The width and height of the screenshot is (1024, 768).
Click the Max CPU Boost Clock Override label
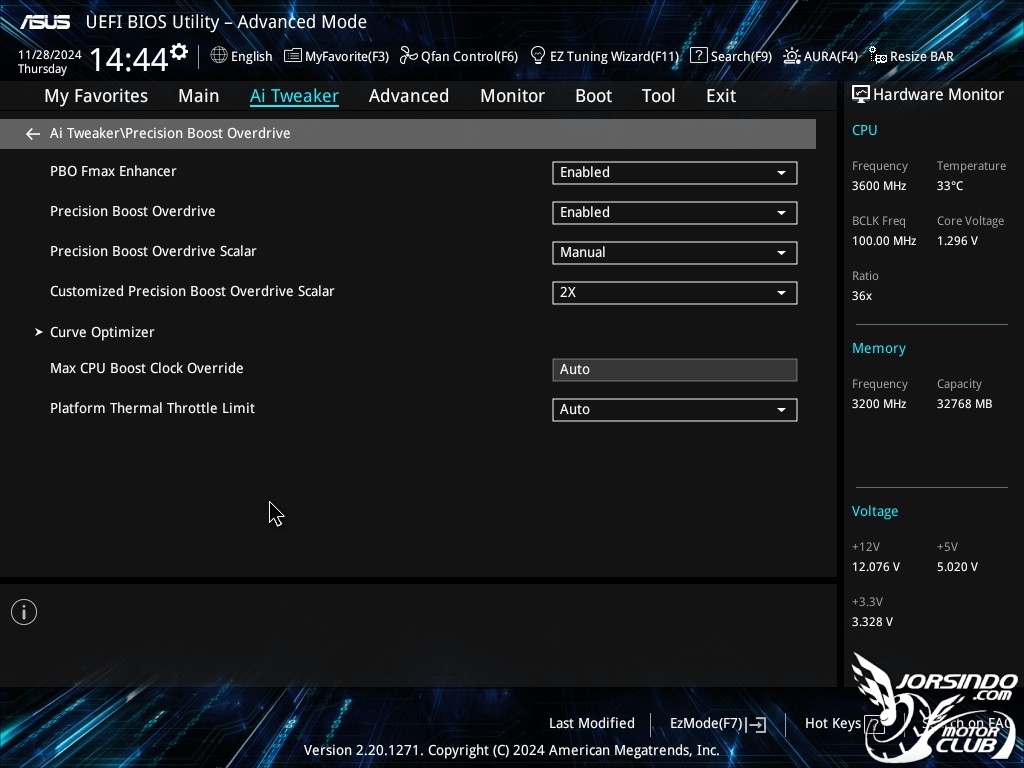pos(146,368)
